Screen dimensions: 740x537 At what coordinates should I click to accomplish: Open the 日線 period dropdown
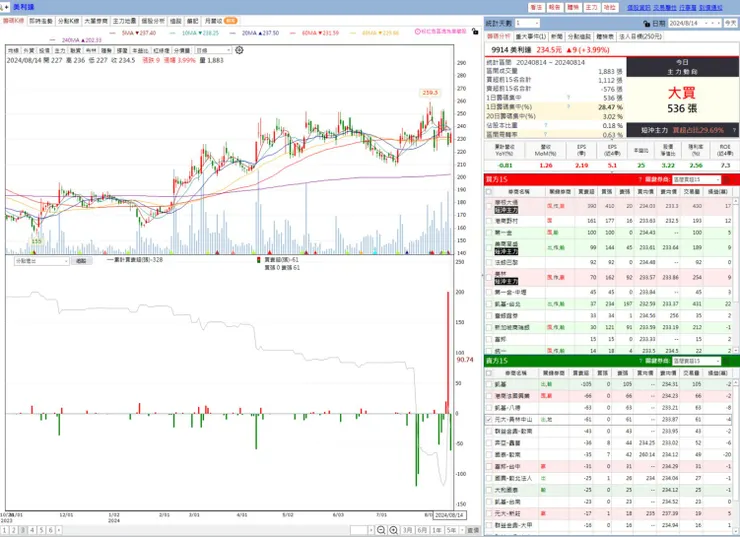tap(213, 50)
